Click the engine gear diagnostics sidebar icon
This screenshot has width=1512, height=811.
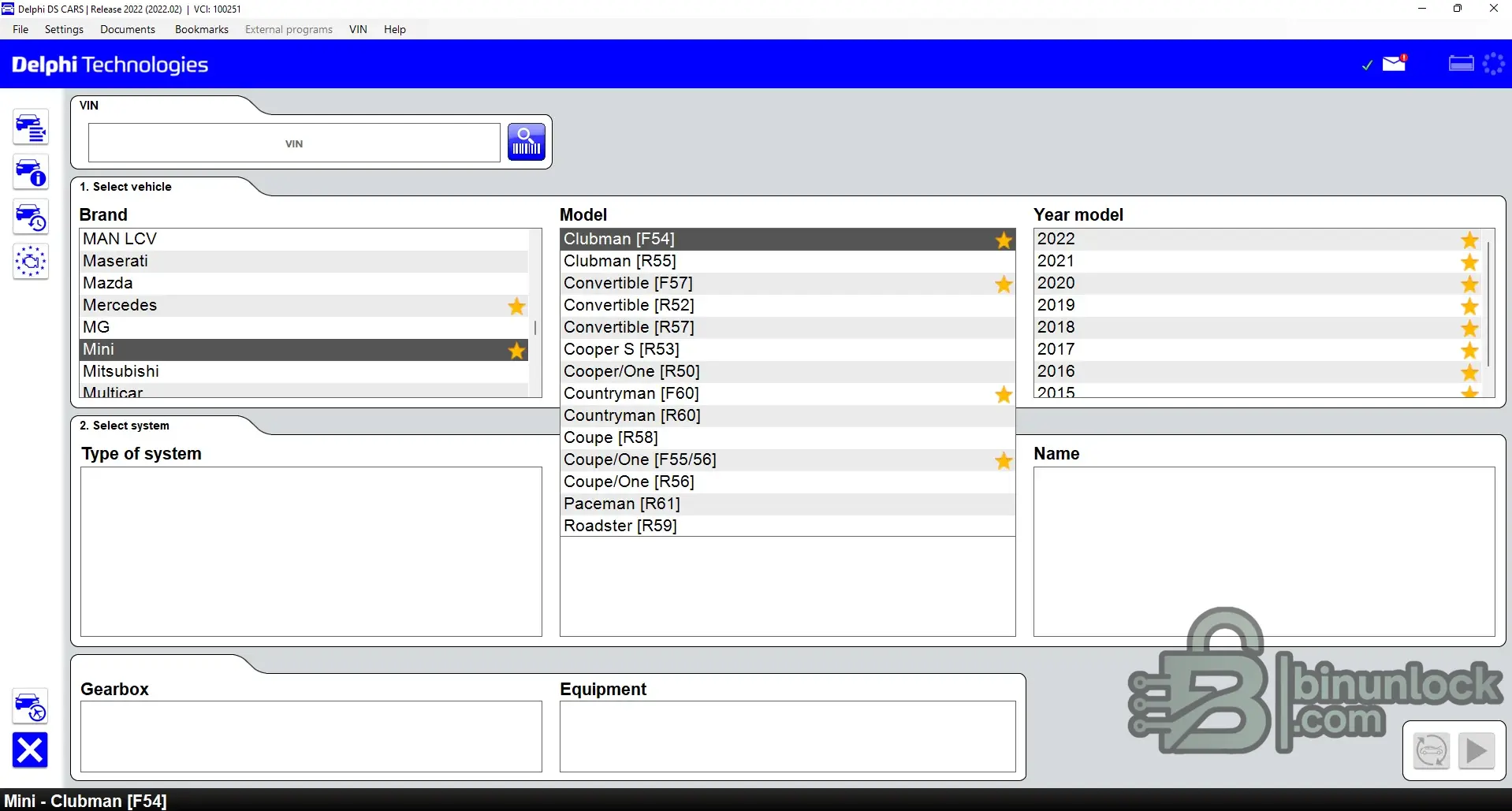[31, 262]
